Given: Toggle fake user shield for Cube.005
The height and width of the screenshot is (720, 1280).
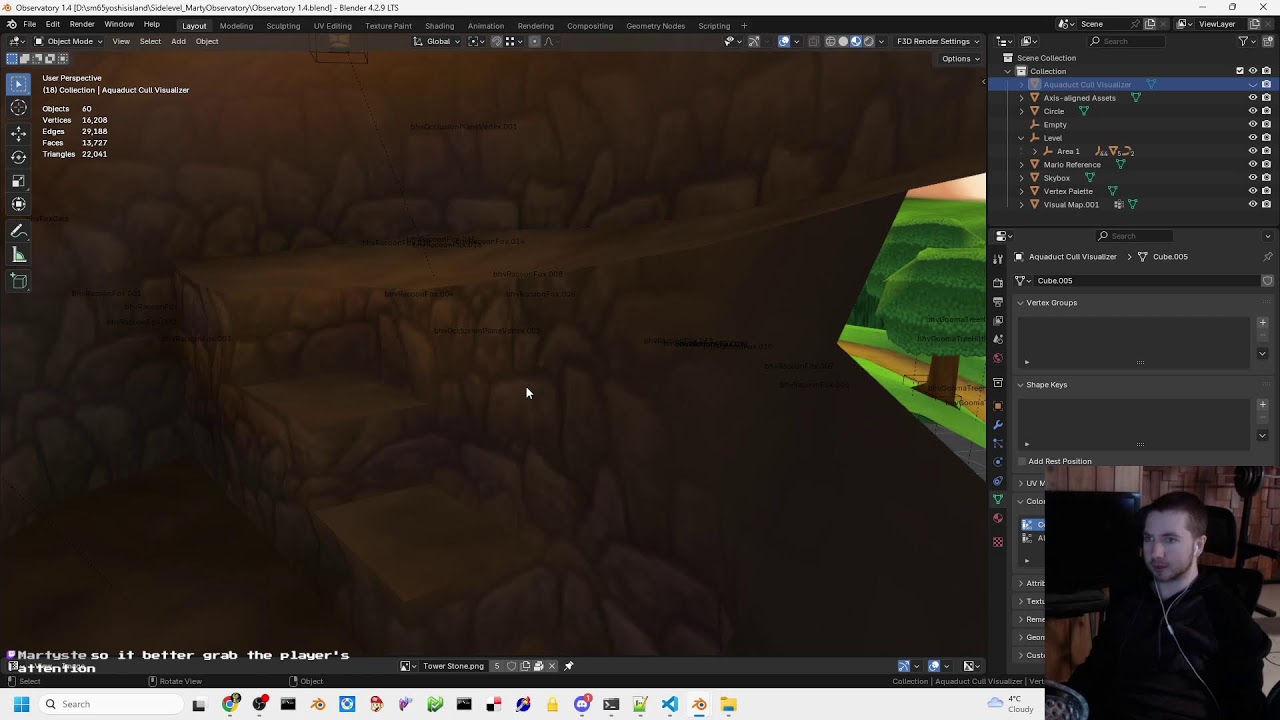Looking at the screenshot, I should [x=1267, y=281].
